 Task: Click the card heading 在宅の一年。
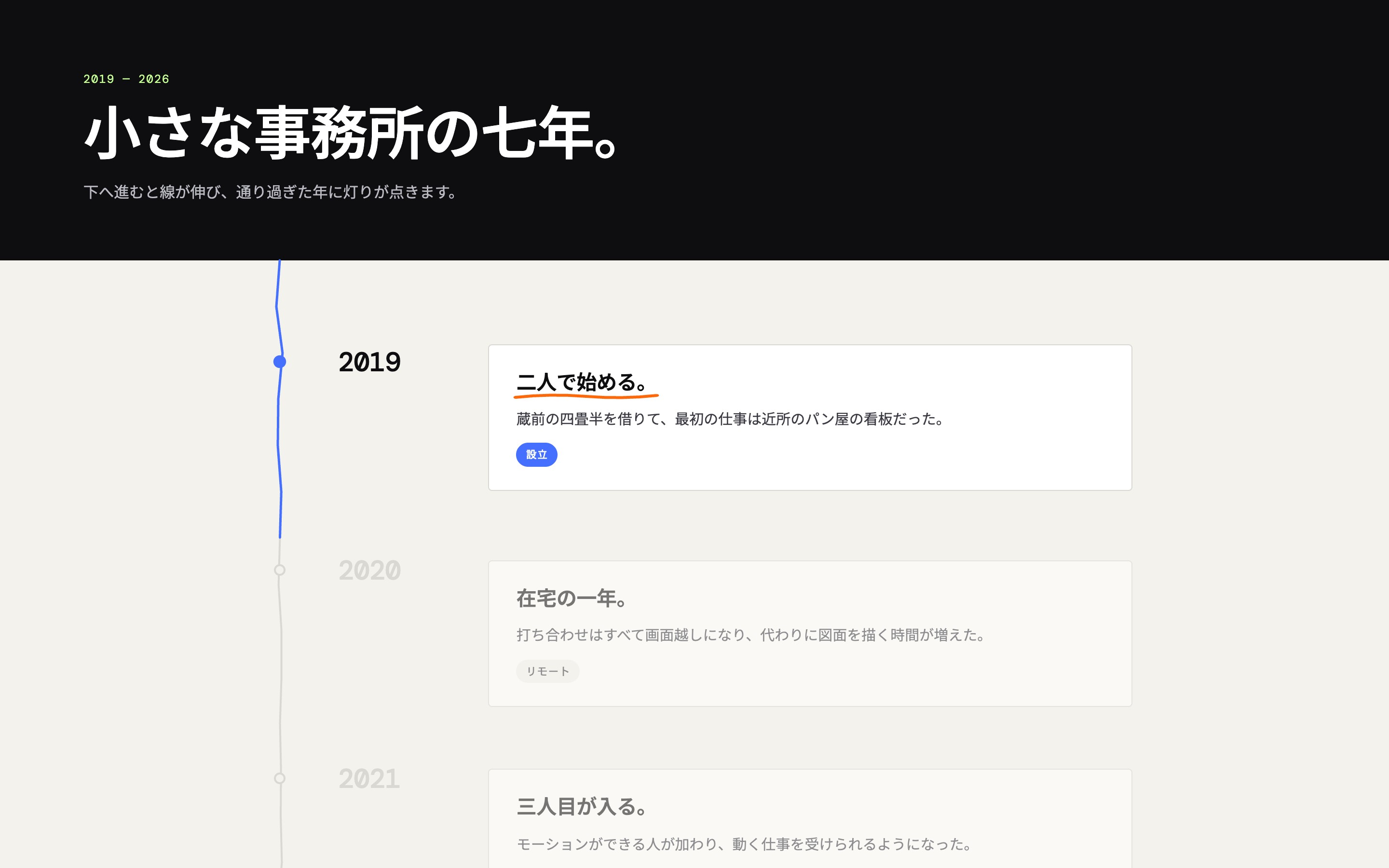click(572, 598)
